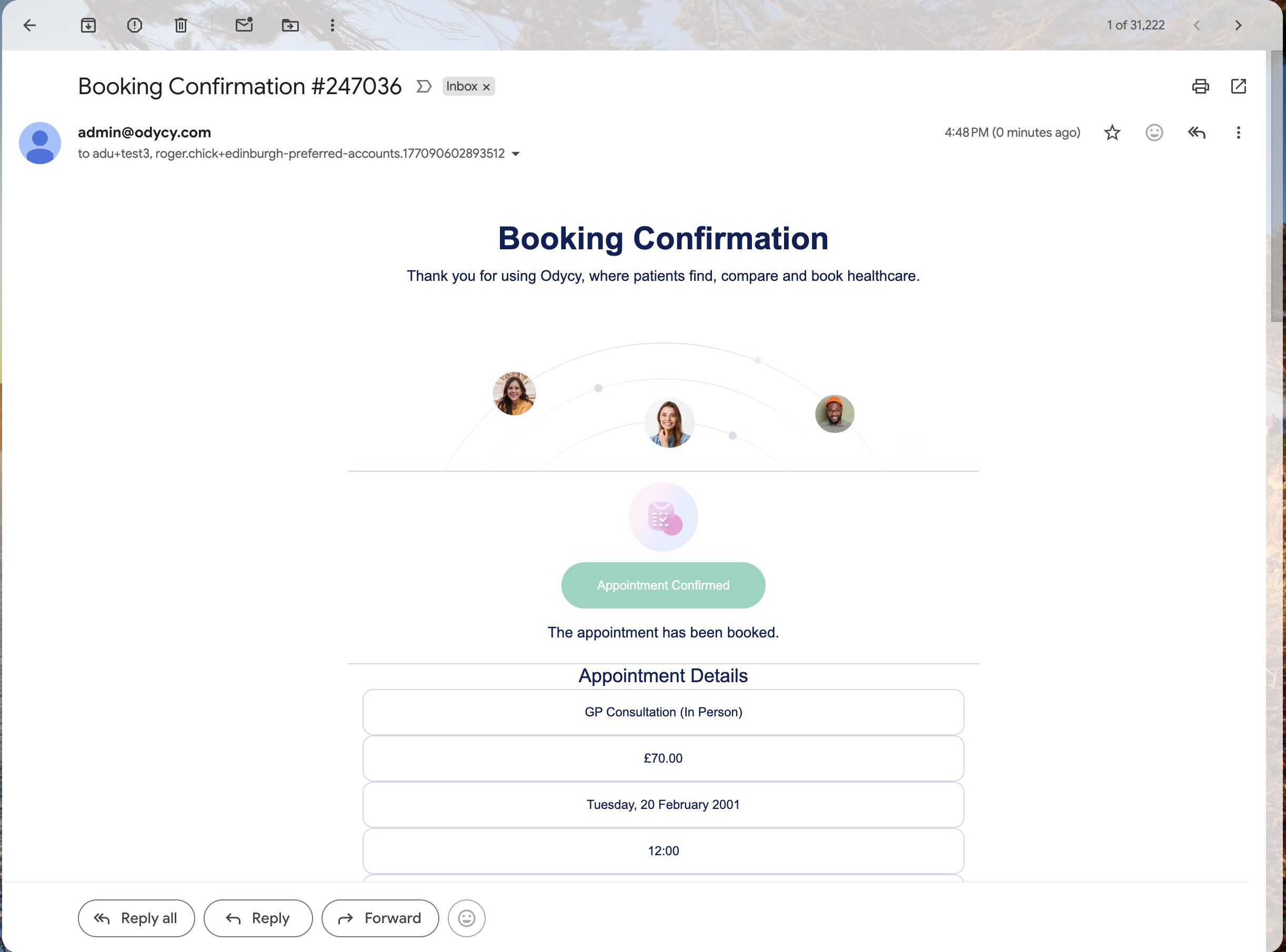Print the booking confirmation
The height and width of the screenshot is (952, 1286).
pos(1200,86)
